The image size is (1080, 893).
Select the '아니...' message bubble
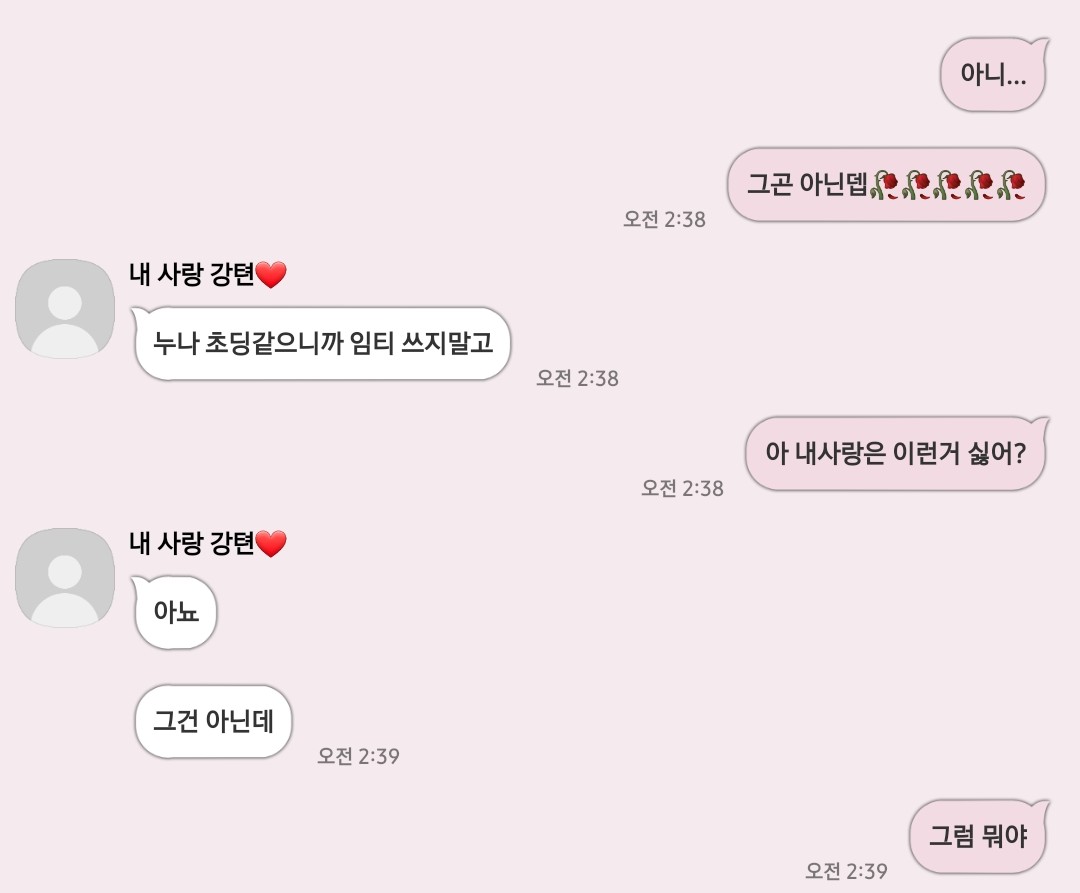coord(993,74)
